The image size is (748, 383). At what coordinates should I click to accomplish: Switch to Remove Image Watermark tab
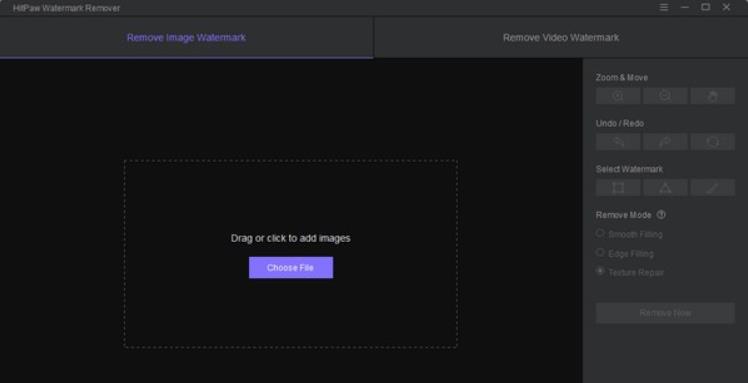click(187, 38)
